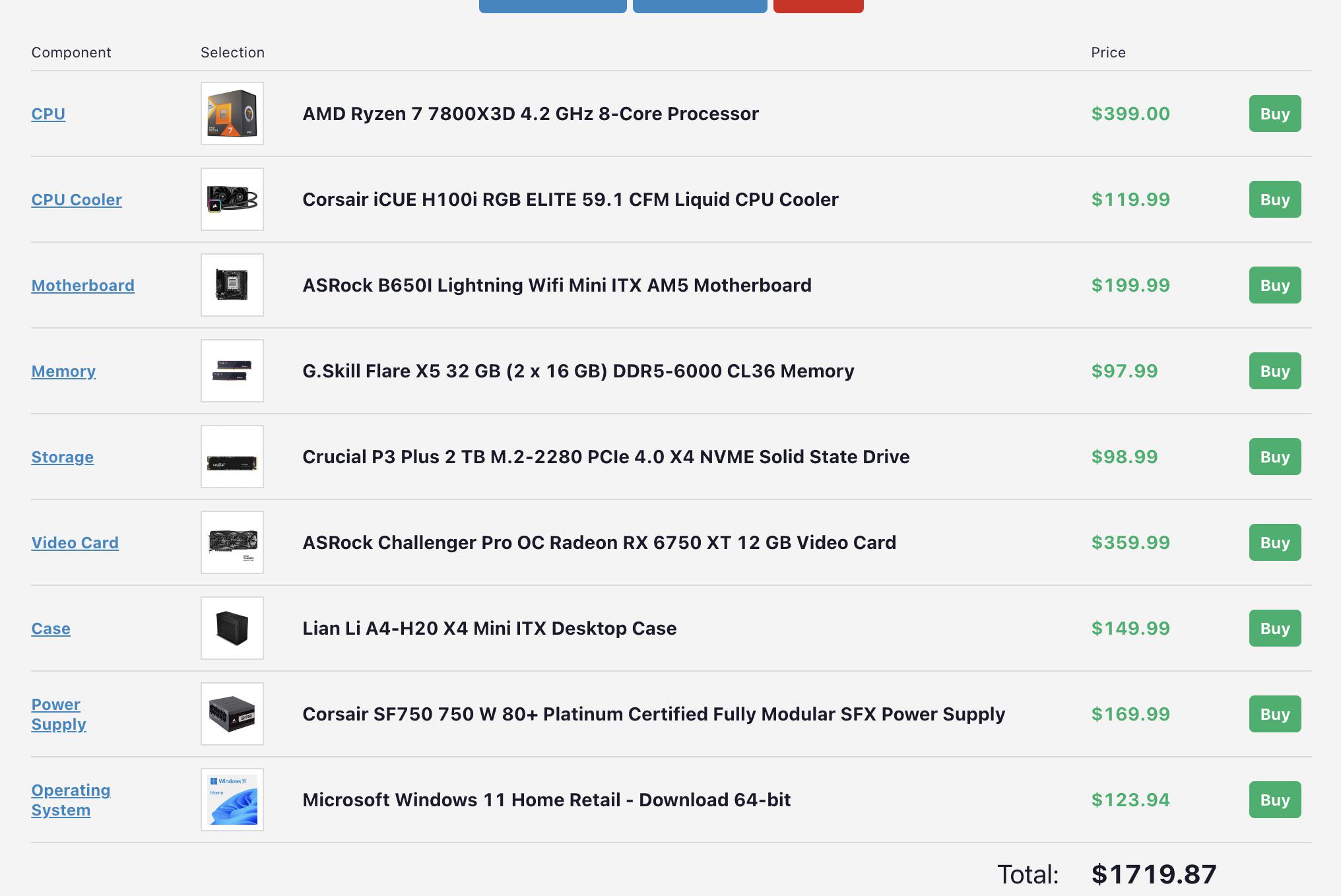Screen dimensions: 1341x896
Task: Select the G.Skill Flare X5 32 GB name
Action: tap(578, 371)
